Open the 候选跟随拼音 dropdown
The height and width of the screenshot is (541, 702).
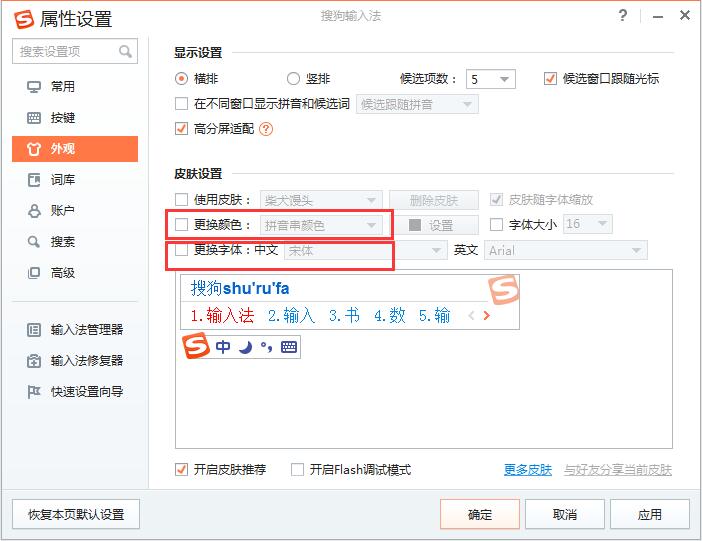tap(417, 104)
